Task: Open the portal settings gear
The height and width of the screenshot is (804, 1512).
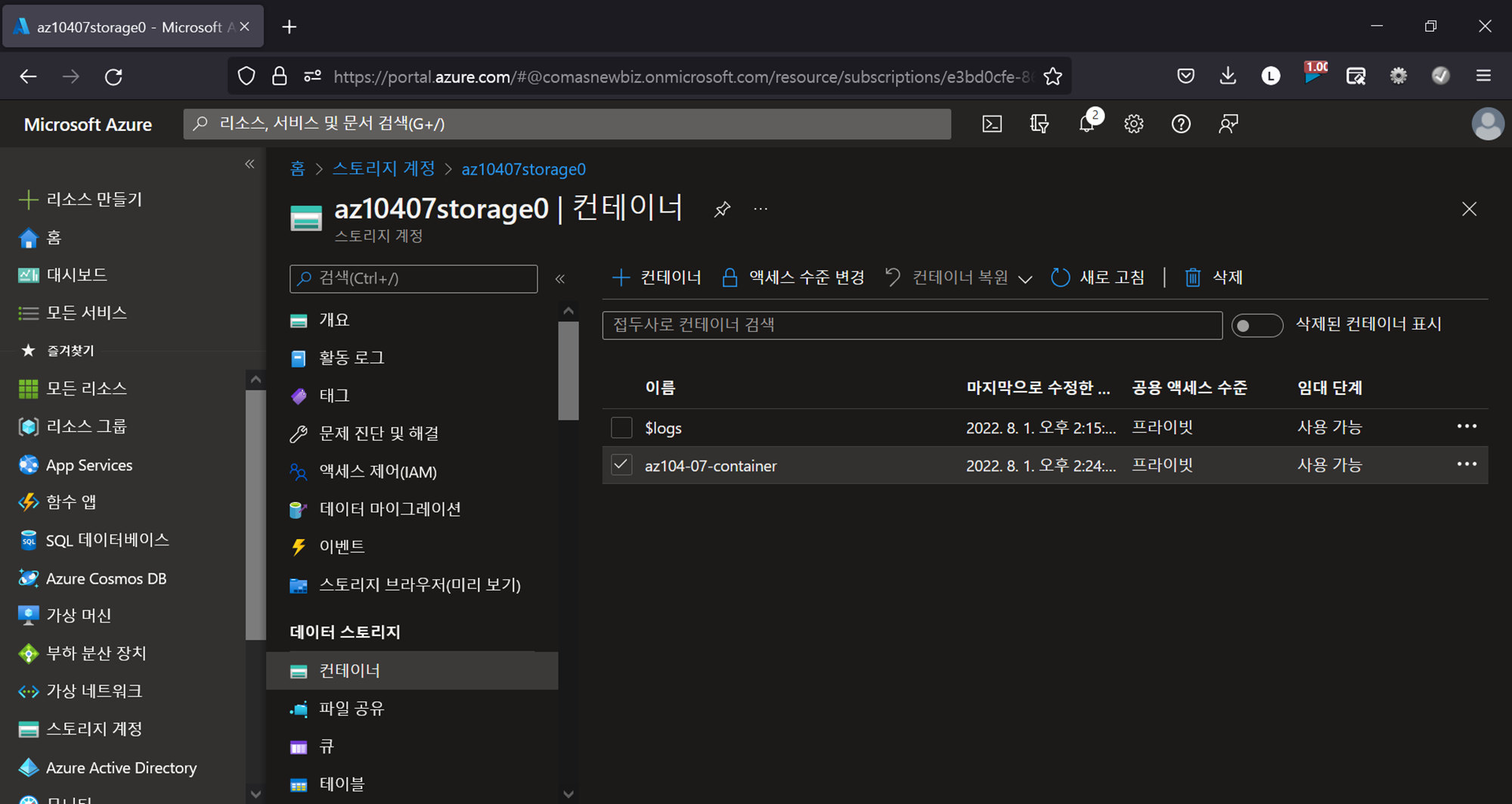Action: (1133, 124)
